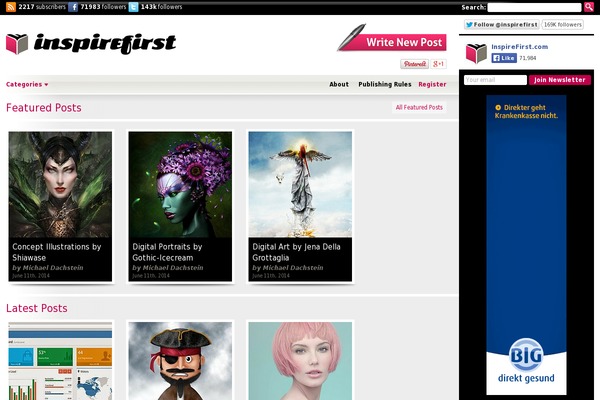
Task: Click title Concept Illustrations by Shiawase
Action: point(57,252)
